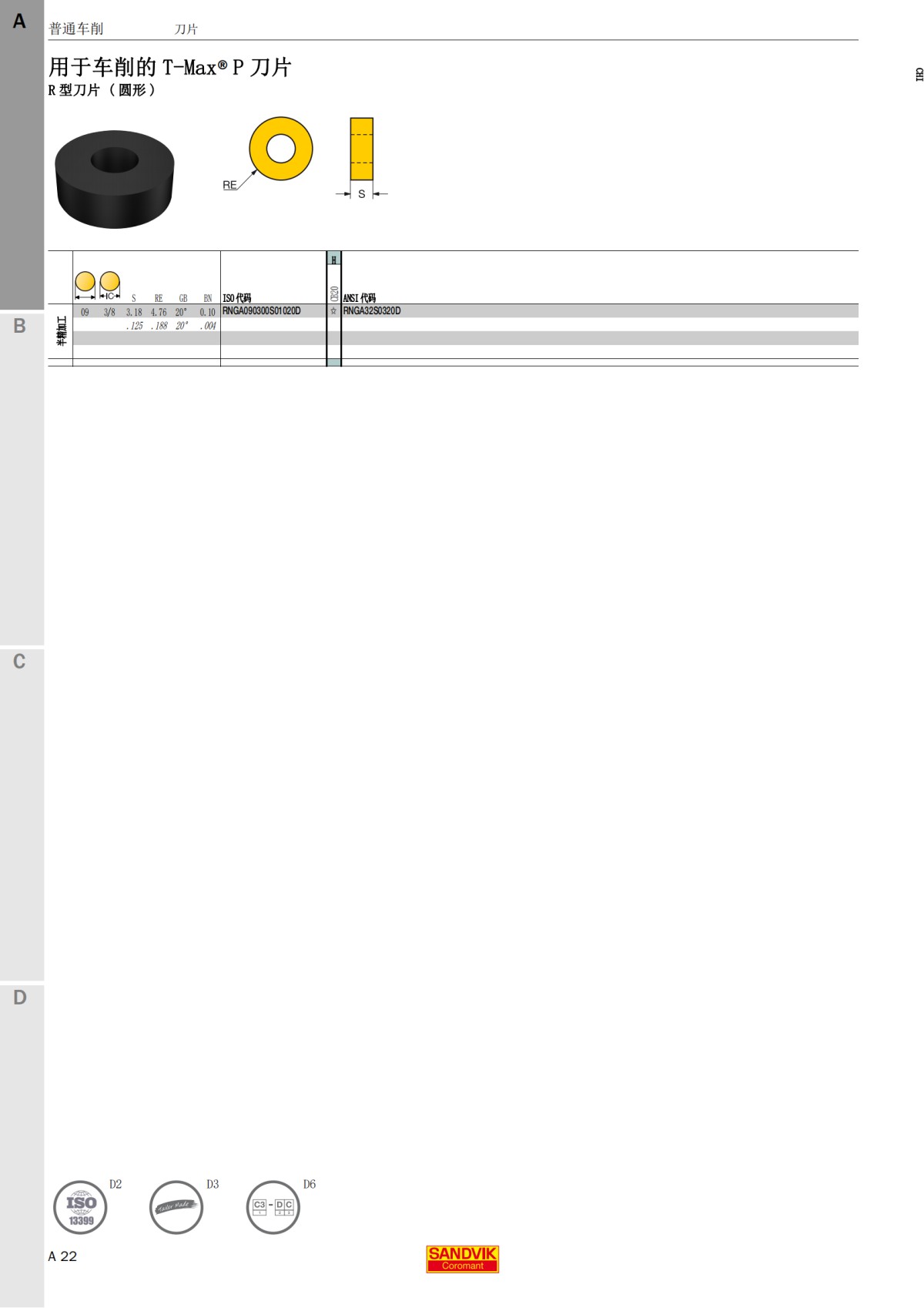
Task: Click the page number A 22
Action: 62,1256
